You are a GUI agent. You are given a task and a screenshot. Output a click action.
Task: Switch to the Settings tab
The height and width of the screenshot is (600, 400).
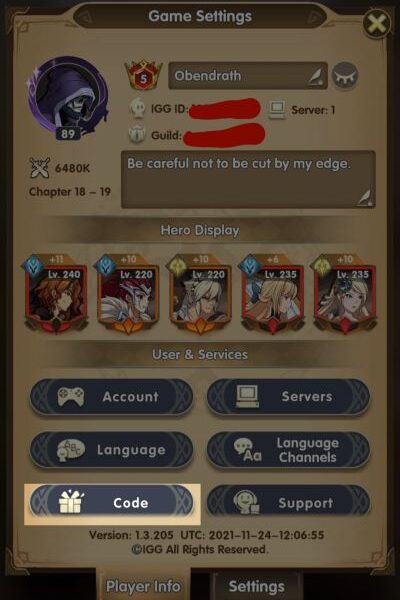coord(256,586)
